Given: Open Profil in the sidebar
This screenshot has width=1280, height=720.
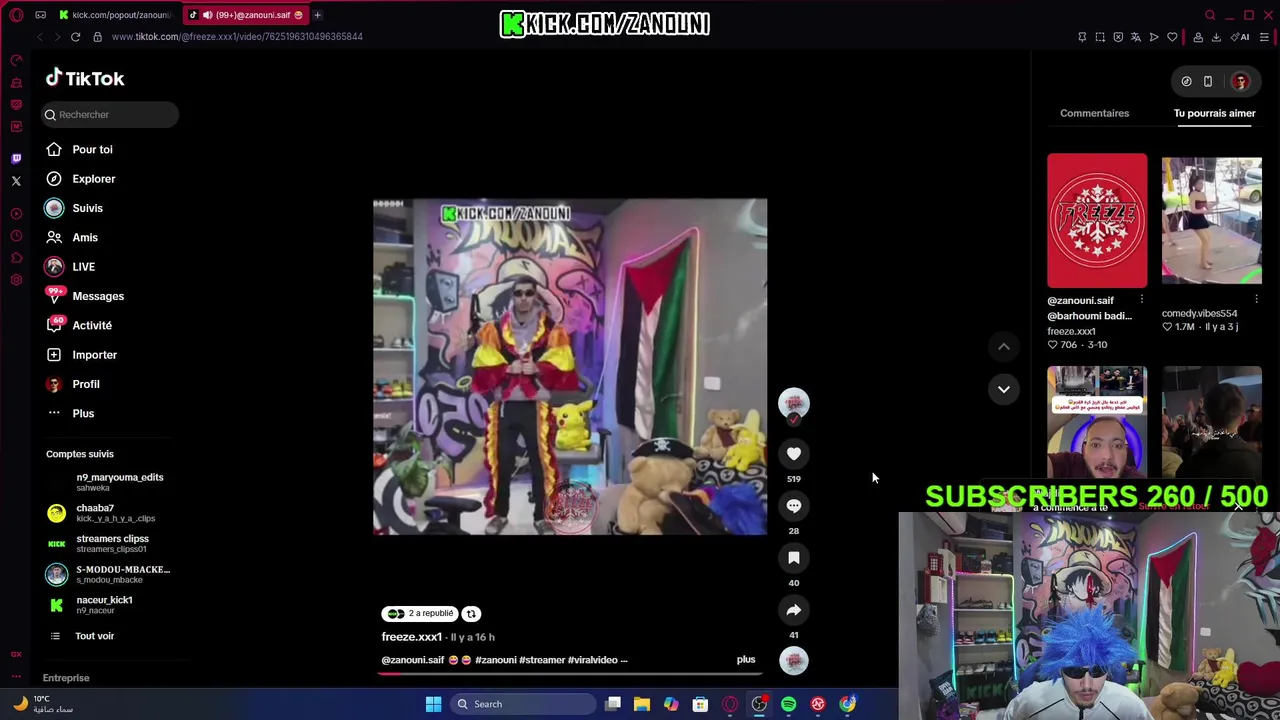Looking at the screenshot, I should (73, 384).
